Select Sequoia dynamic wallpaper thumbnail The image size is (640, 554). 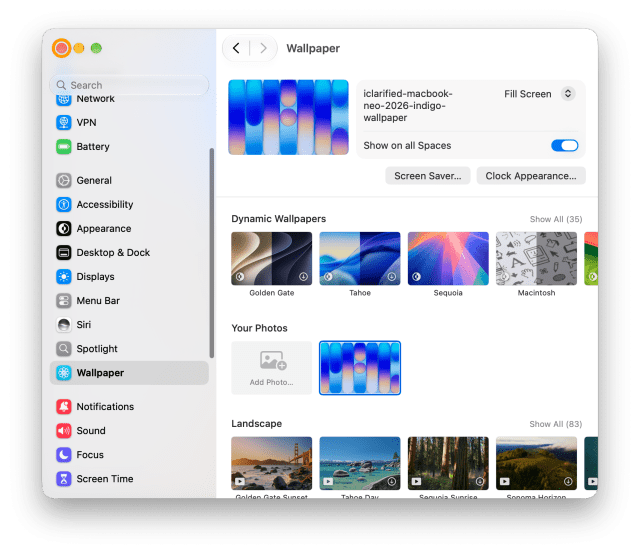point(448,258)
